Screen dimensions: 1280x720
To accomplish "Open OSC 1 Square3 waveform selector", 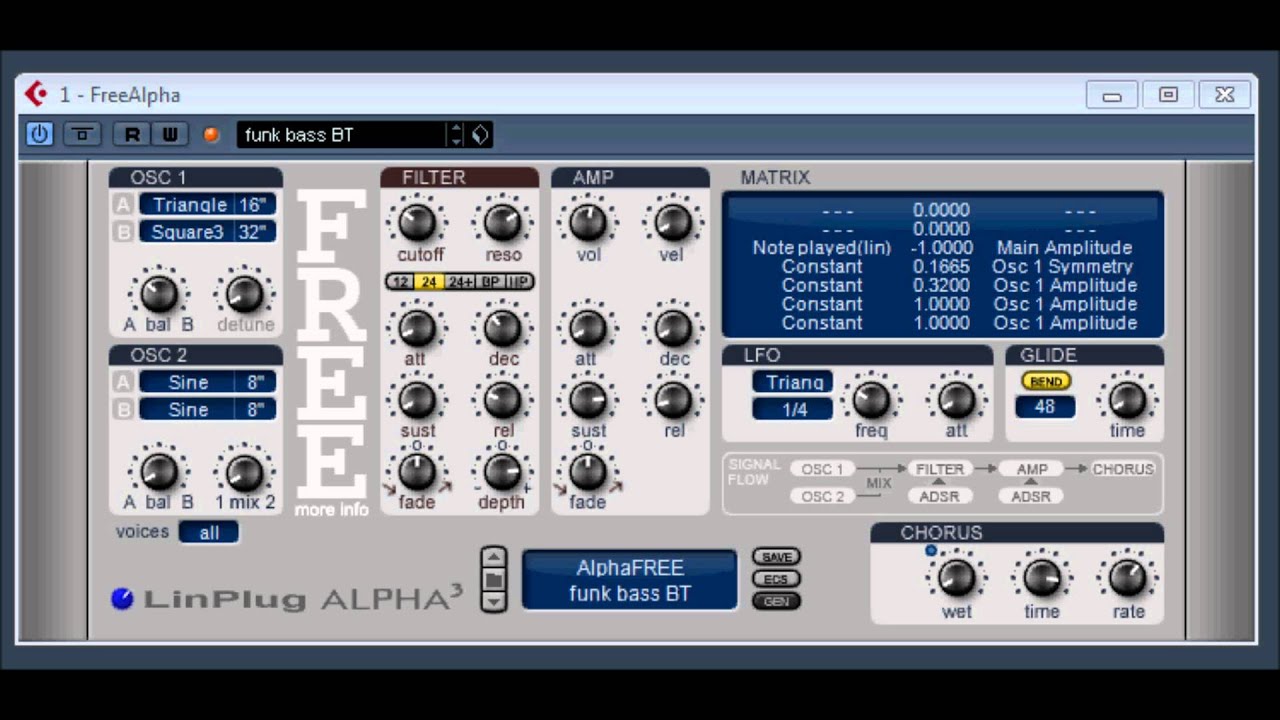I will [189, 232].
